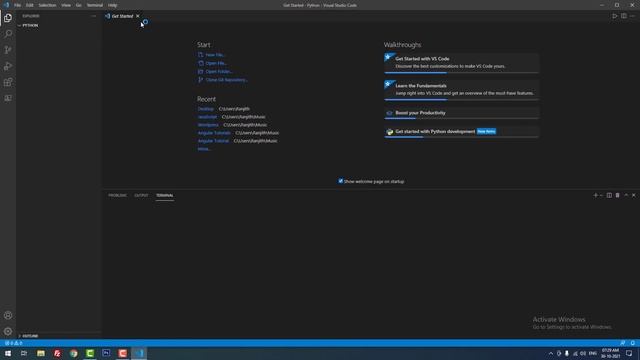The width and height of the screenshot is (640, 360).
Task: Select the Terminal panel tab
Action: (x=164, y=196)
